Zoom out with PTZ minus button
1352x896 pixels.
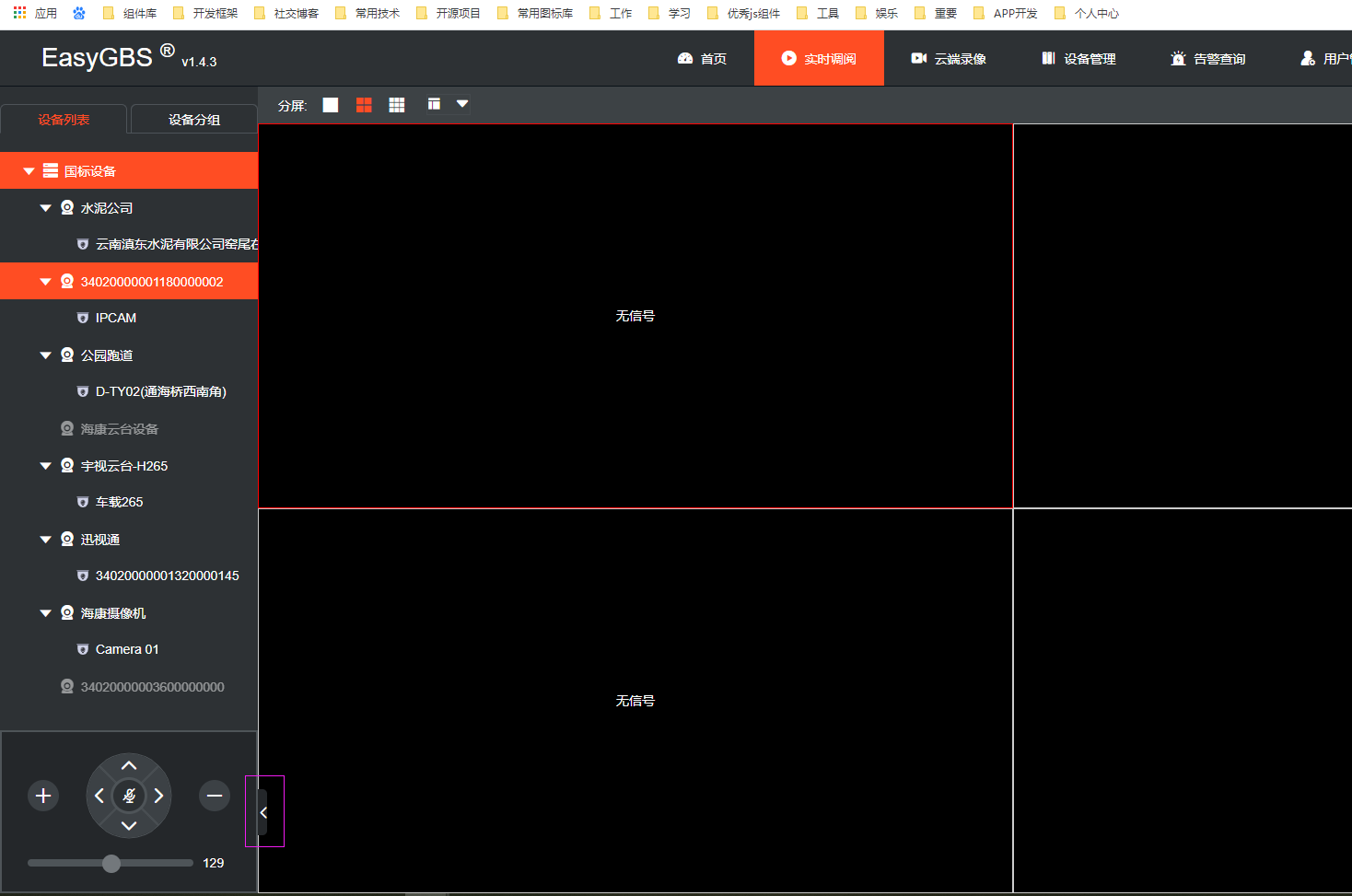(215, 796)
